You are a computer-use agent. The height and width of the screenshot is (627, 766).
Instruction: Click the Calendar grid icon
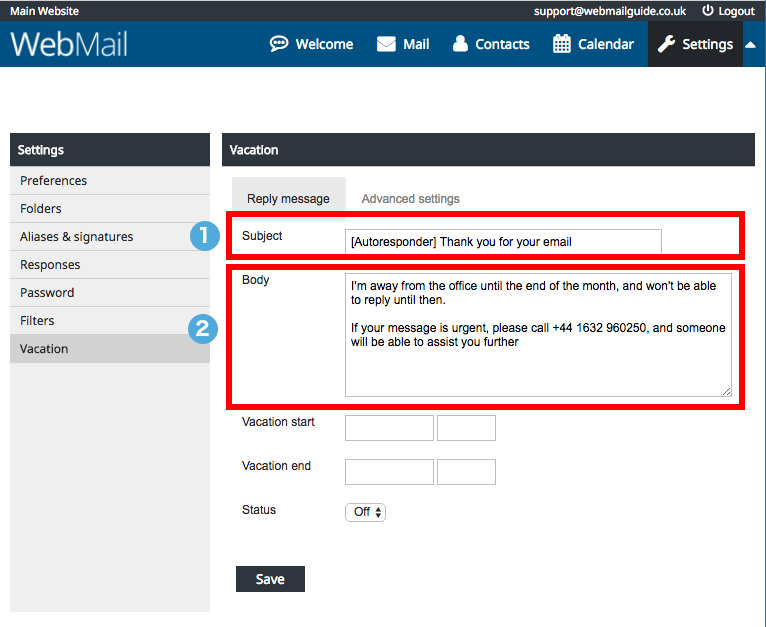click(562, 43)
